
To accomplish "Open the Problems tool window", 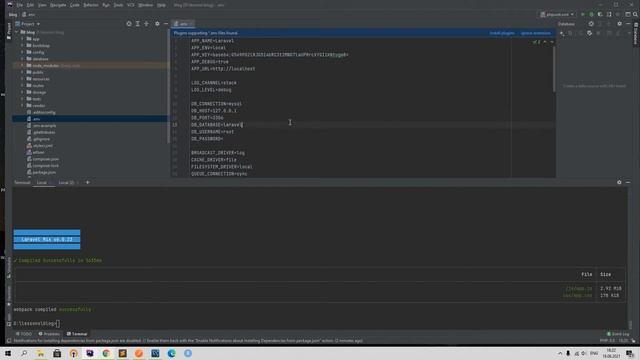I will click(49, 334).
